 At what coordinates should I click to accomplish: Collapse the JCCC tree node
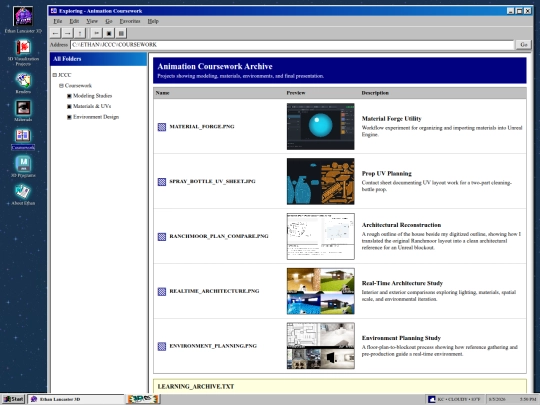pos(54,75)
